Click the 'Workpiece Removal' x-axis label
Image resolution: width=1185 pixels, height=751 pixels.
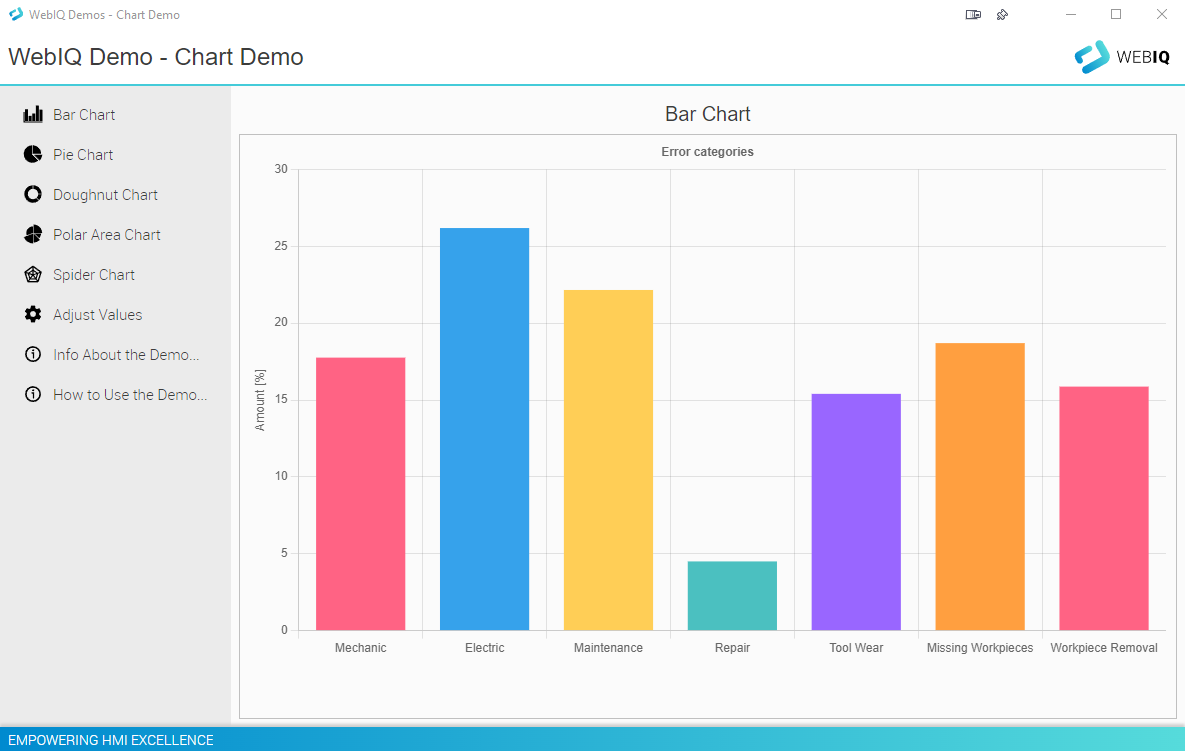click(1104, 648)
